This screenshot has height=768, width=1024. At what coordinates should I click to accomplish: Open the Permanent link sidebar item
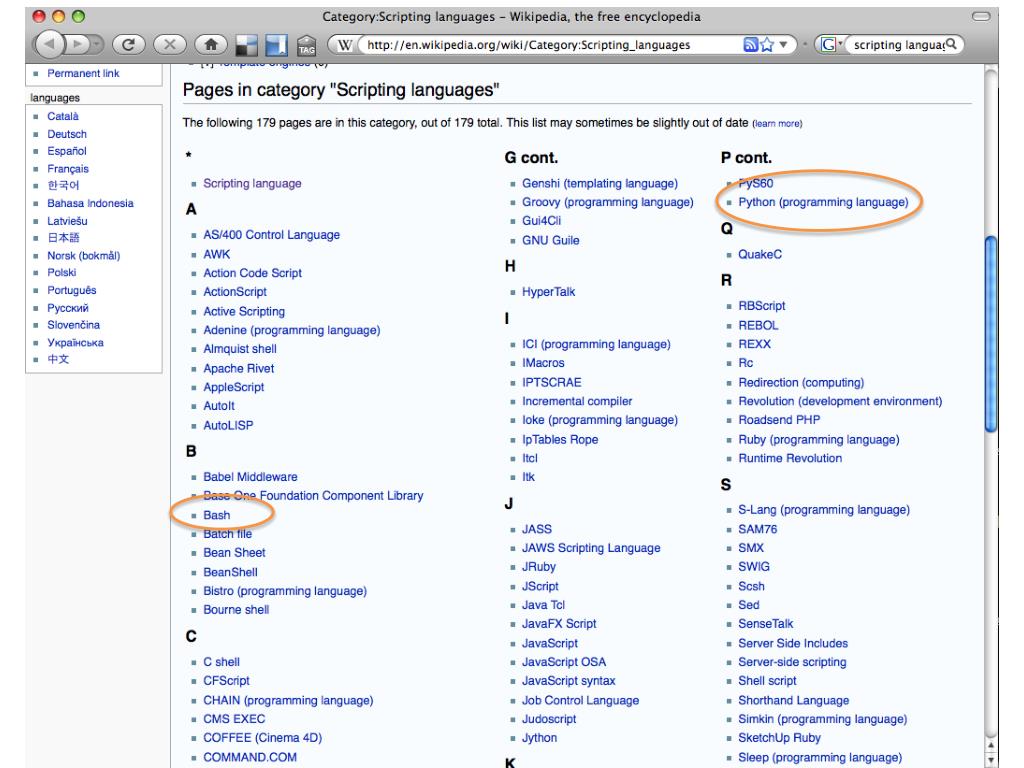pyautogui.click(x=83, y=73)
